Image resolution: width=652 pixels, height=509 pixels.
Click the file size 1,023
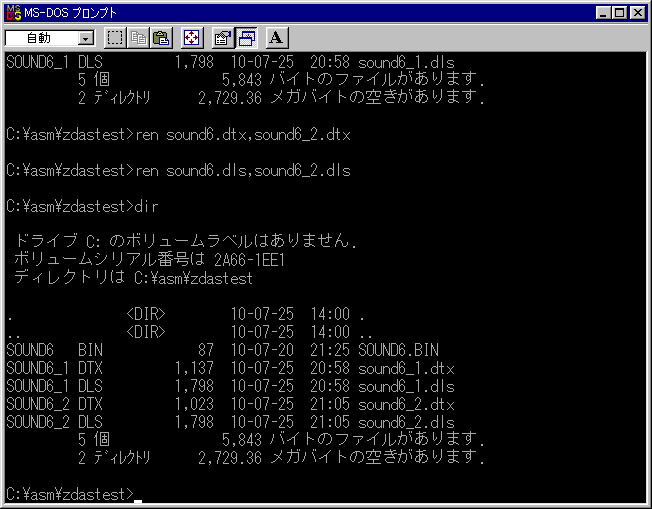194,404
